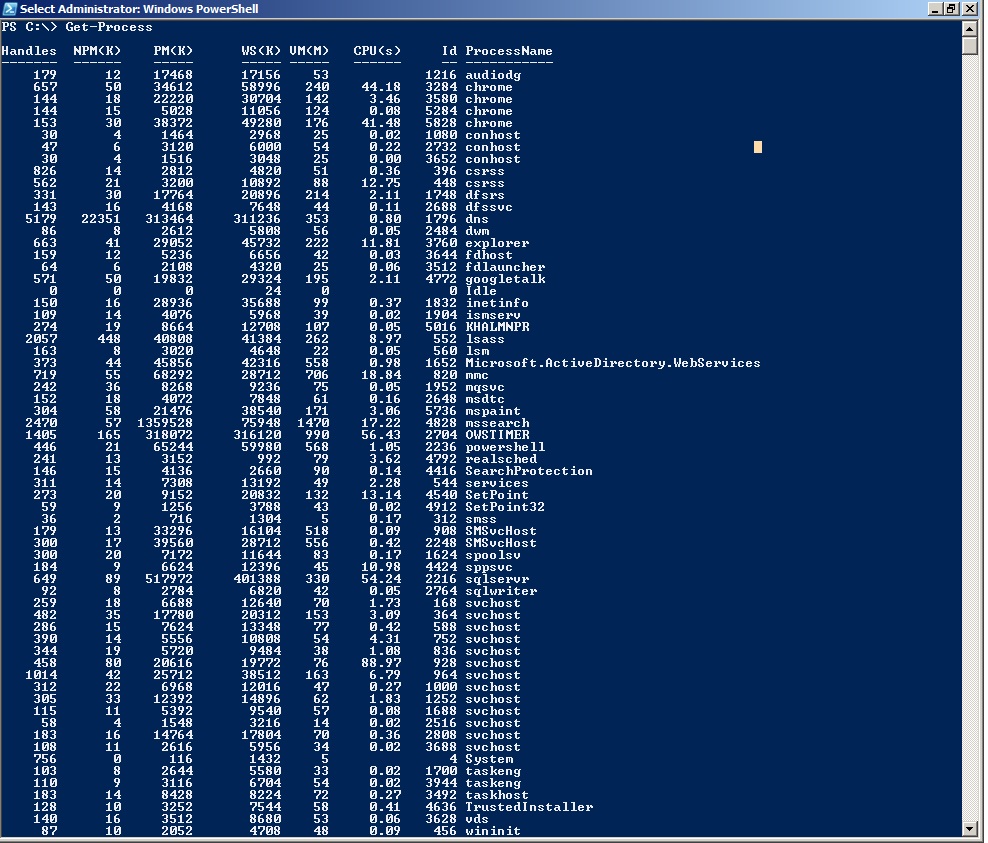Click the ProcessName column header
This screenshot has width=988, height=843.
(508, 51)
